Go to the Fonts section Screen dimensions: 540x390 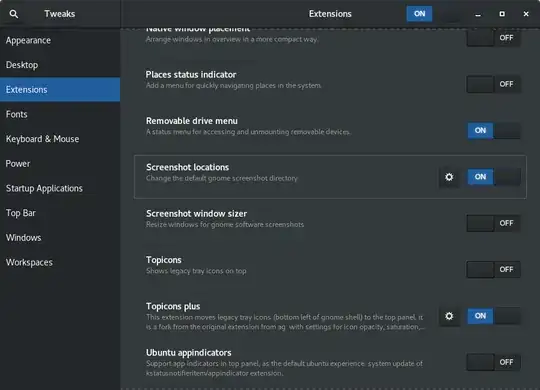[60, 114]
